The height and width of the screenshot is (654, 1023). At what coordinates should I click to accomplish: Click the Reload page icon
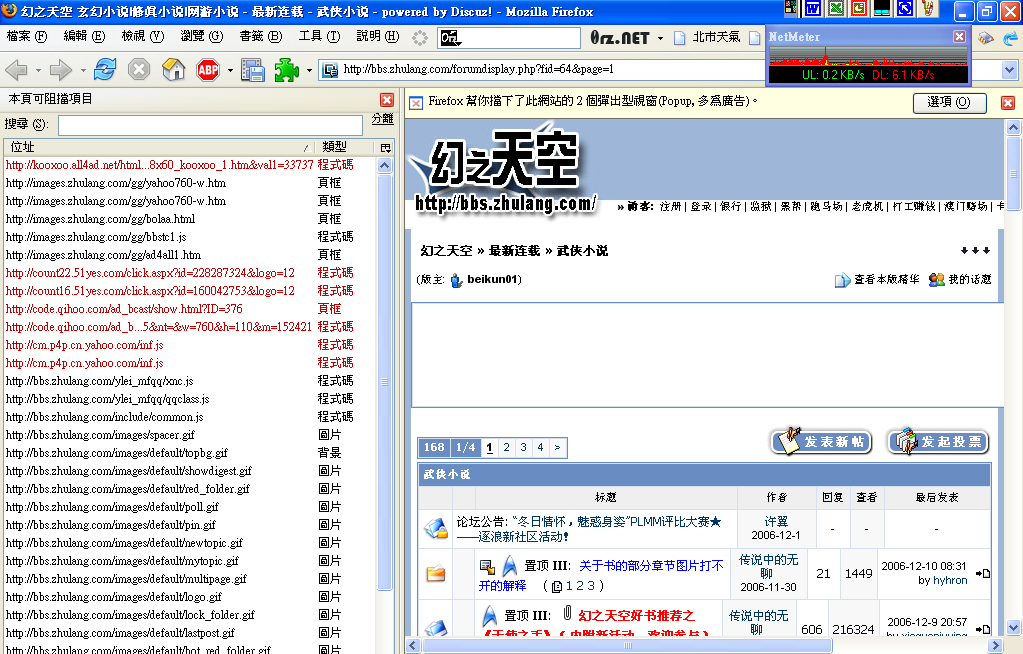pos(104,70)
